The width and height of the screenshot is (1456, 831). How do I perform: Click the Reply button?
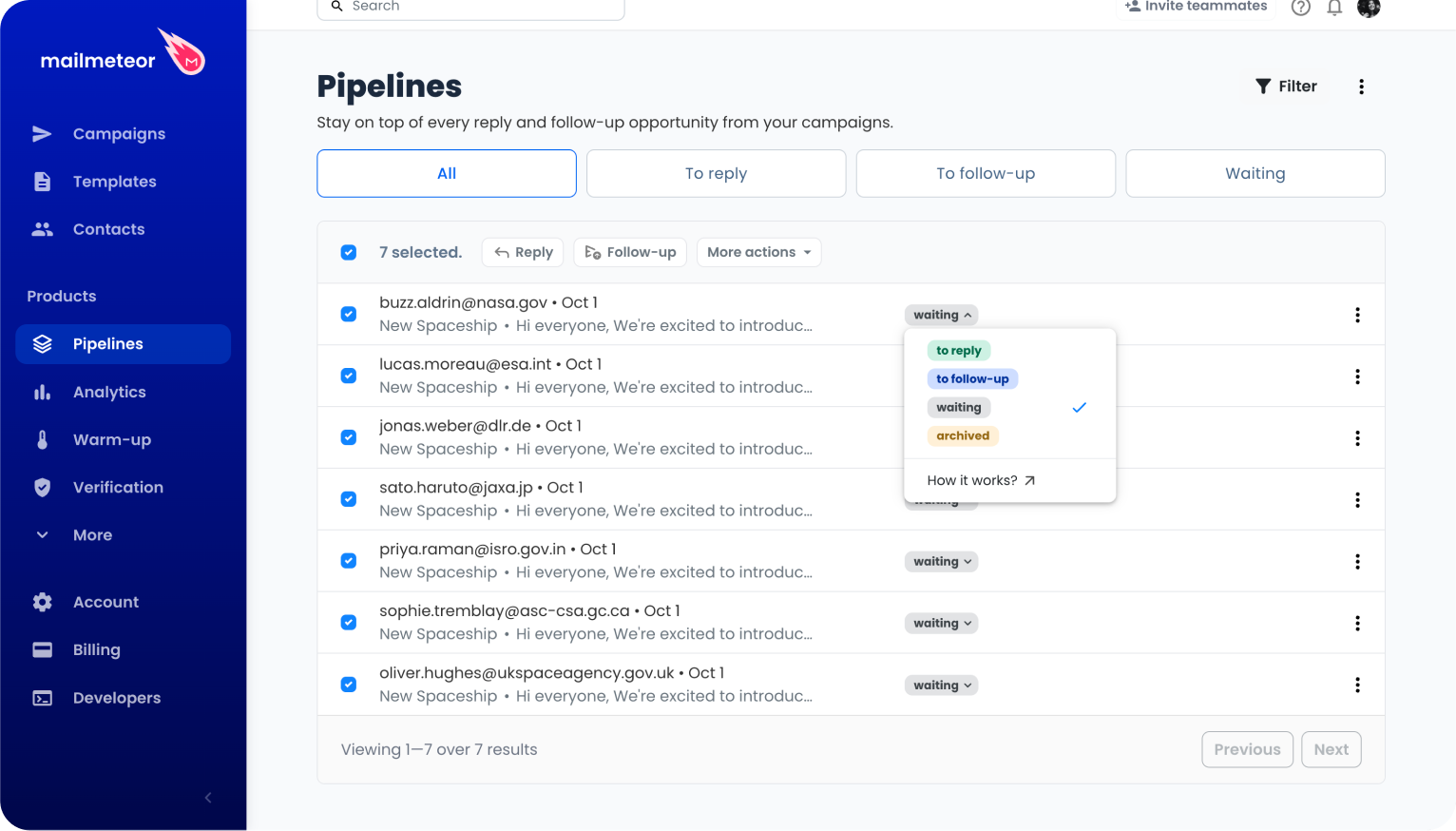pos(523,252)
